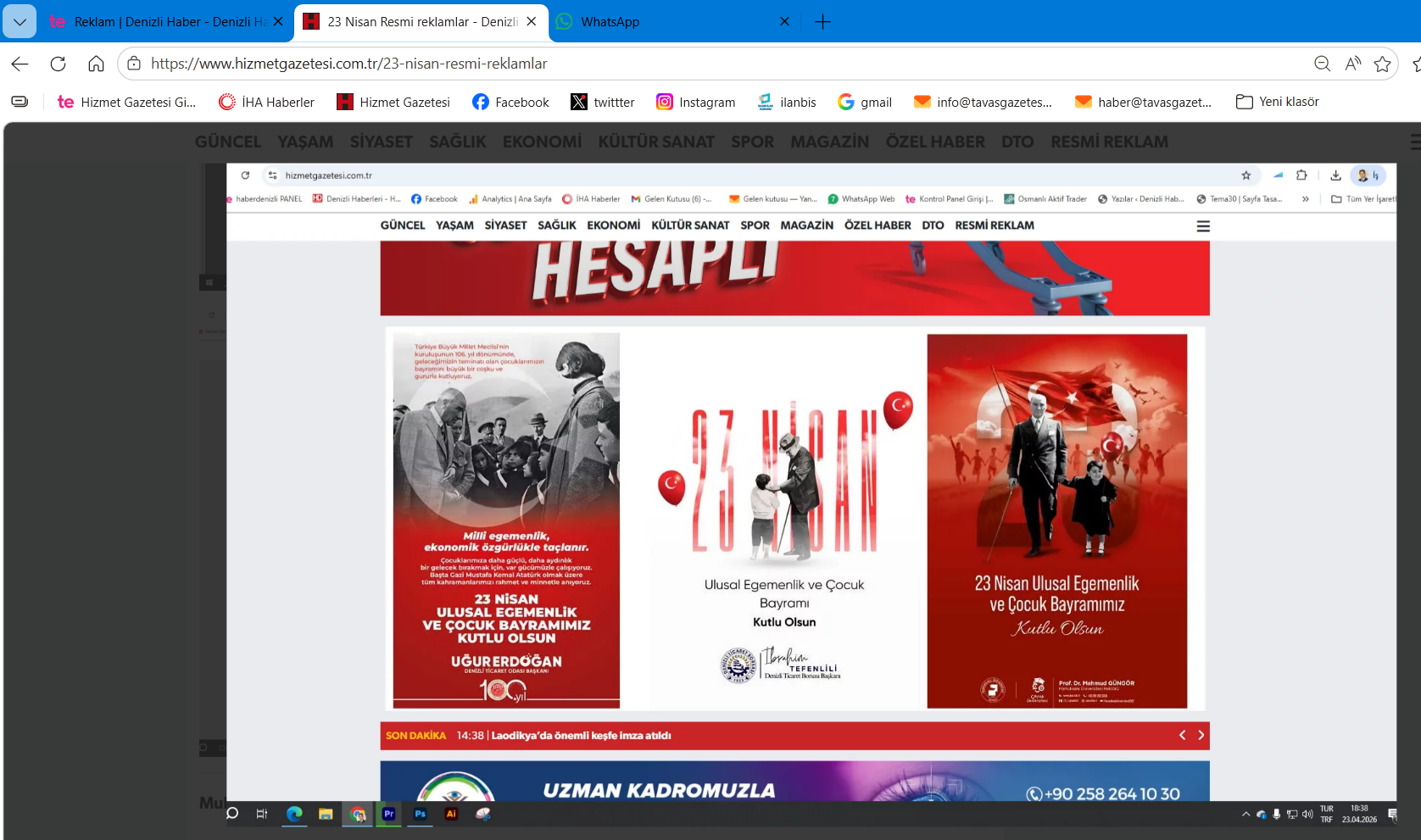Open the Laodikya breaking news headline
The width and height of the screenshot is (1421, 840).
pyautogui.click(x=580, y=736)
